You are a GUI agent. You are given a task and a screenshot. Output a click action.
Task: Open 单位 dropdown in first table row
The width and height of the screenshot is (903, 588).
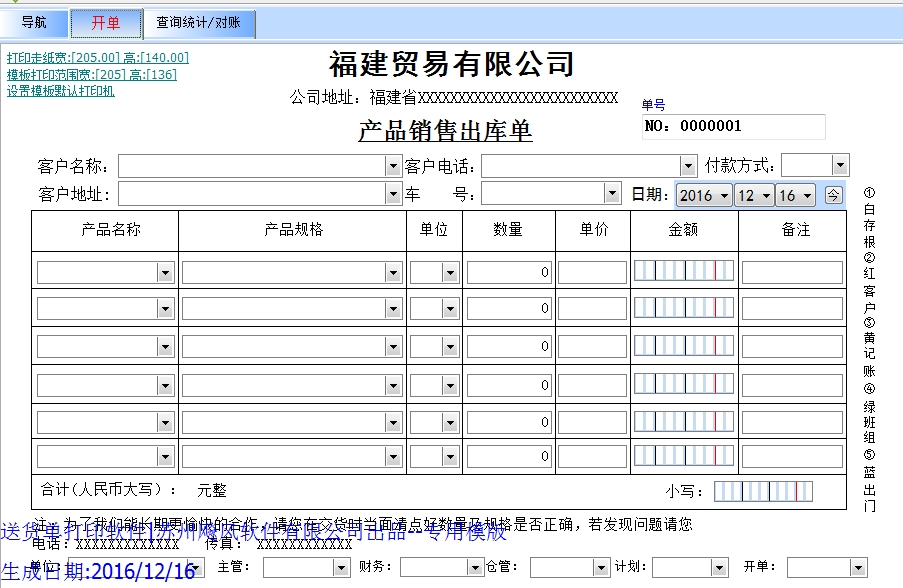(450, 272)
